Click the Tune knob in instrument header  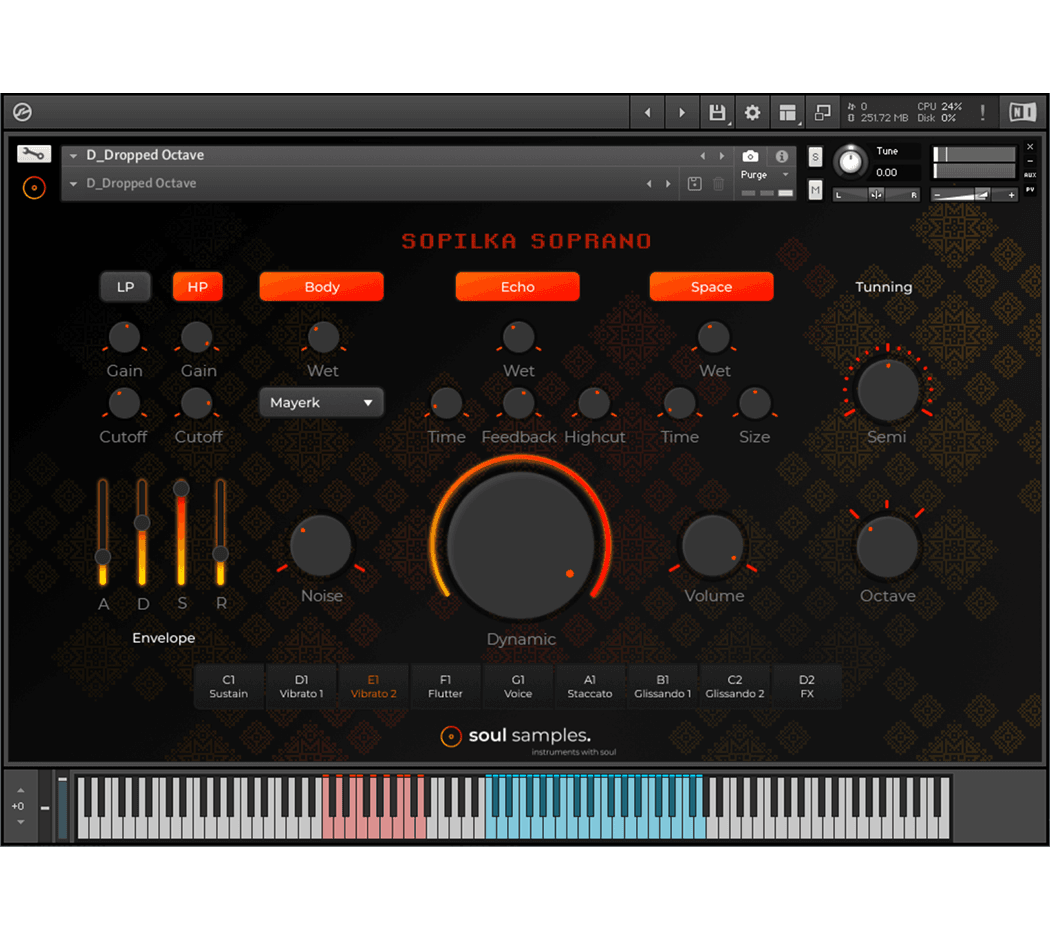coord(850,161)
